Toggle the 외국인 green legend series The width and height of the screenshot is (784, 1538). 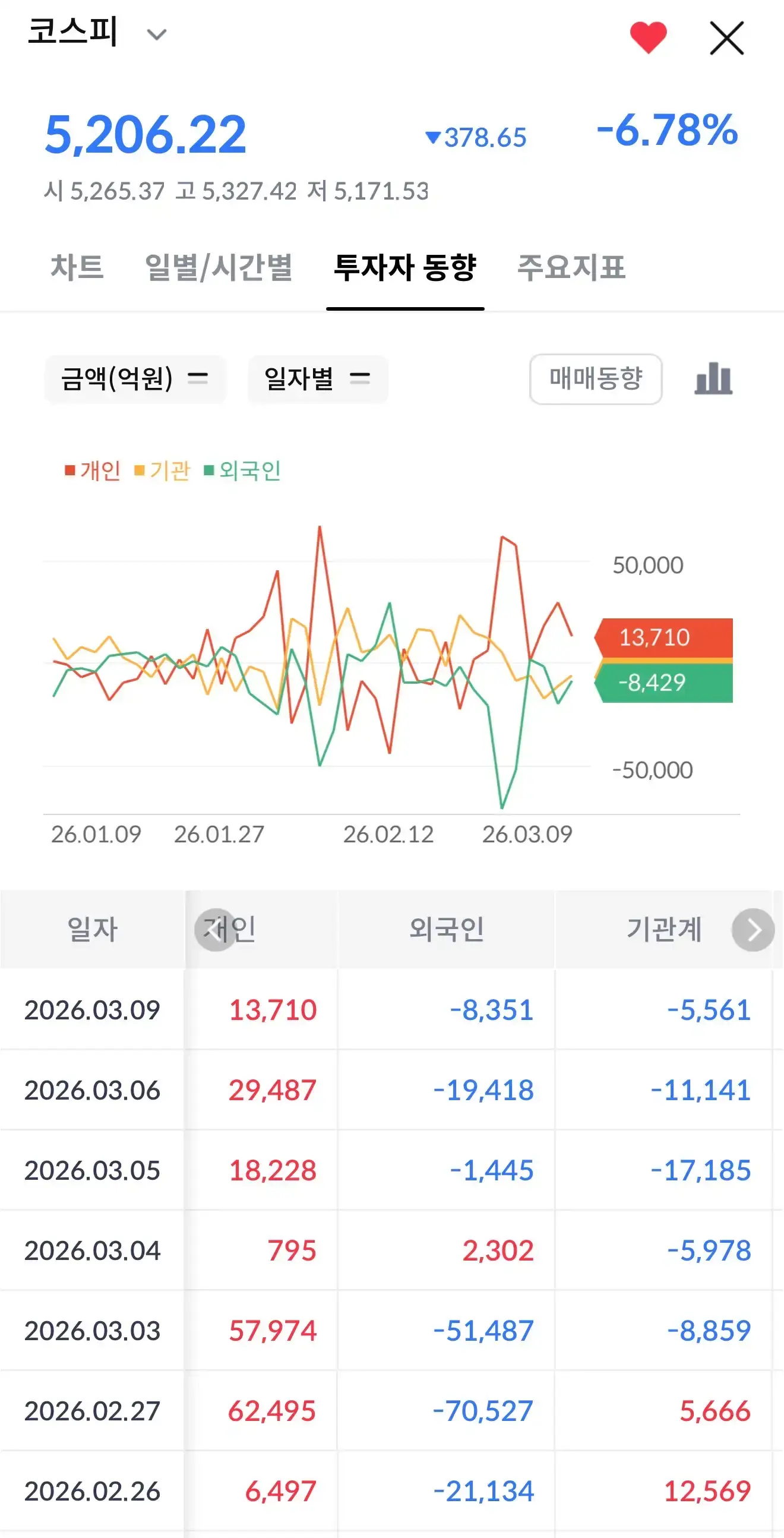coord(242,470)
